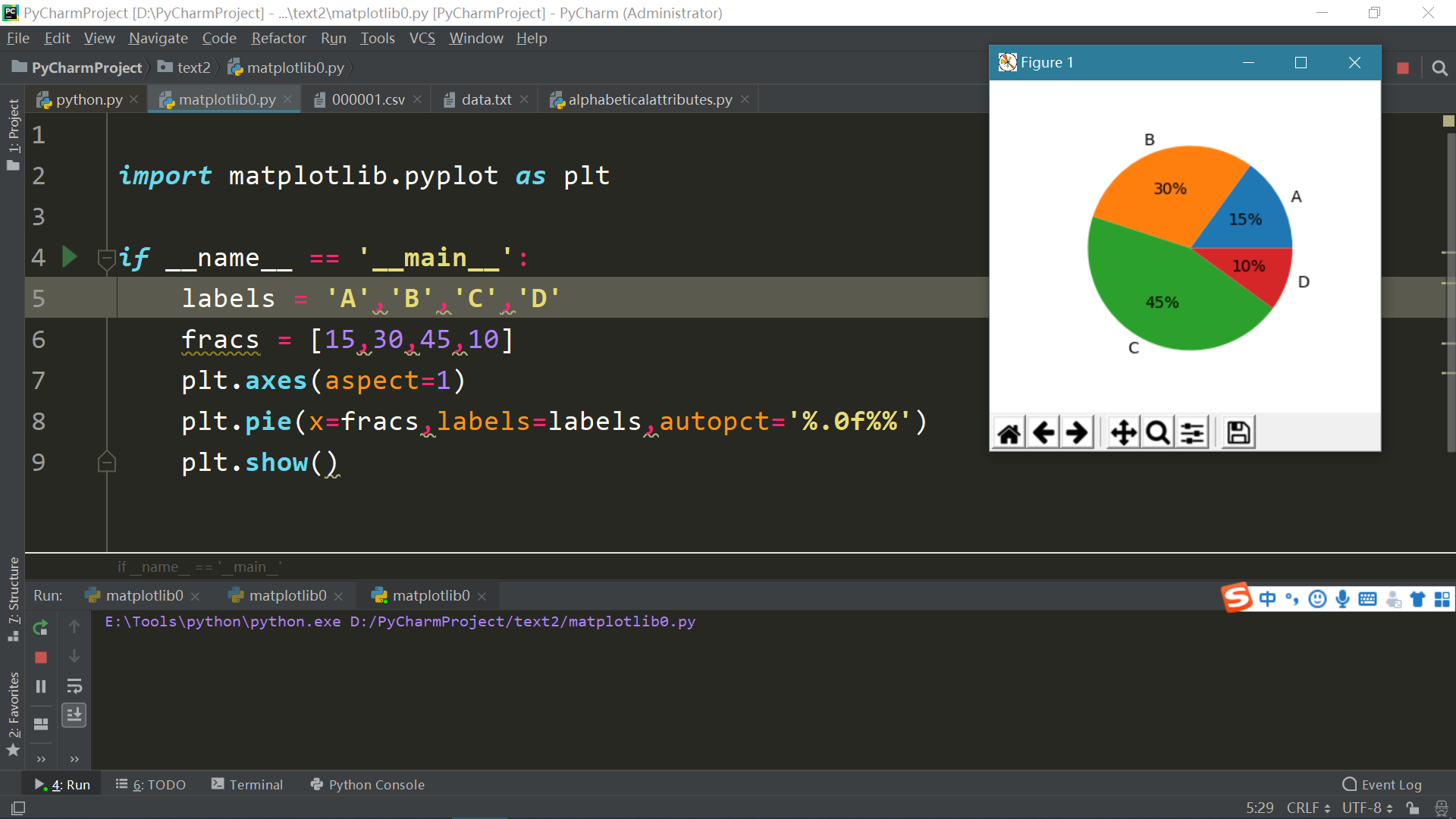Viewport: 1456px width, 819px height.
Task: Click the Home navigation icon in Figure 1
Action: click(x=1009, y=432)
